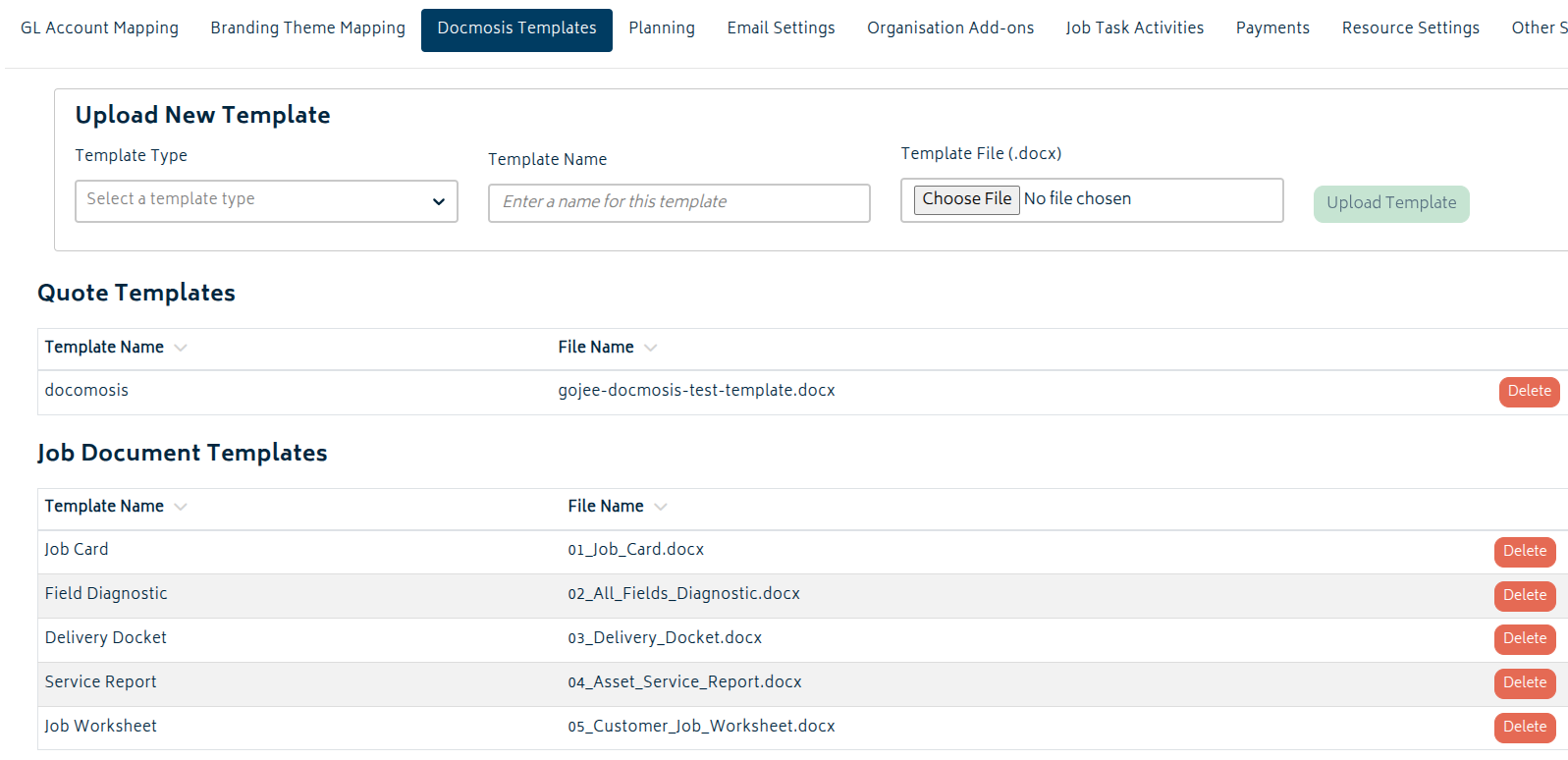Delete the Delivery Docket template
Image resolution: width=1568 pixels, height=760 pixels.
pyautogui.click(x=1525, y=639)
